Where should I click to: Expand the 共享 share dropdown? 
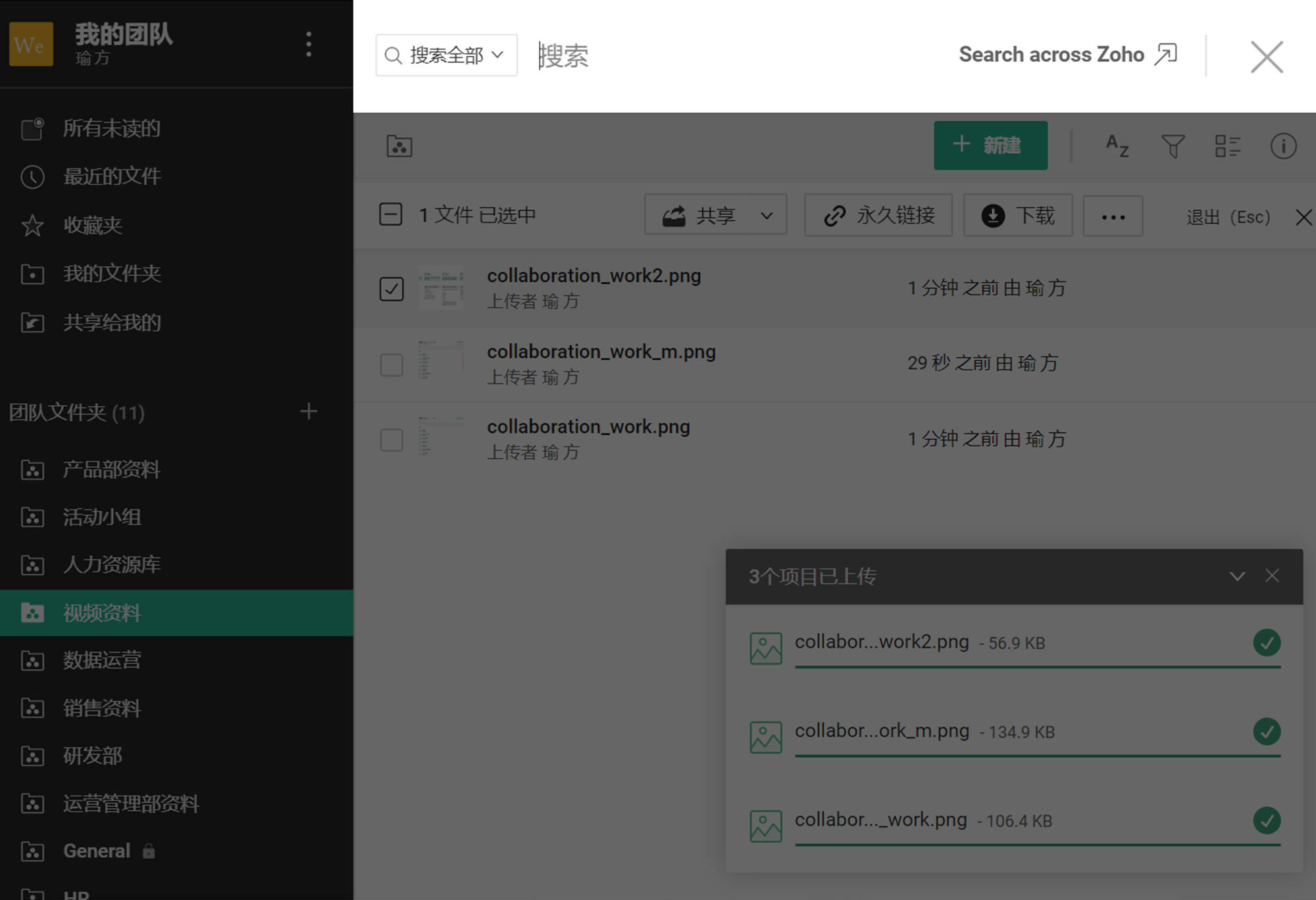[766, 216]
